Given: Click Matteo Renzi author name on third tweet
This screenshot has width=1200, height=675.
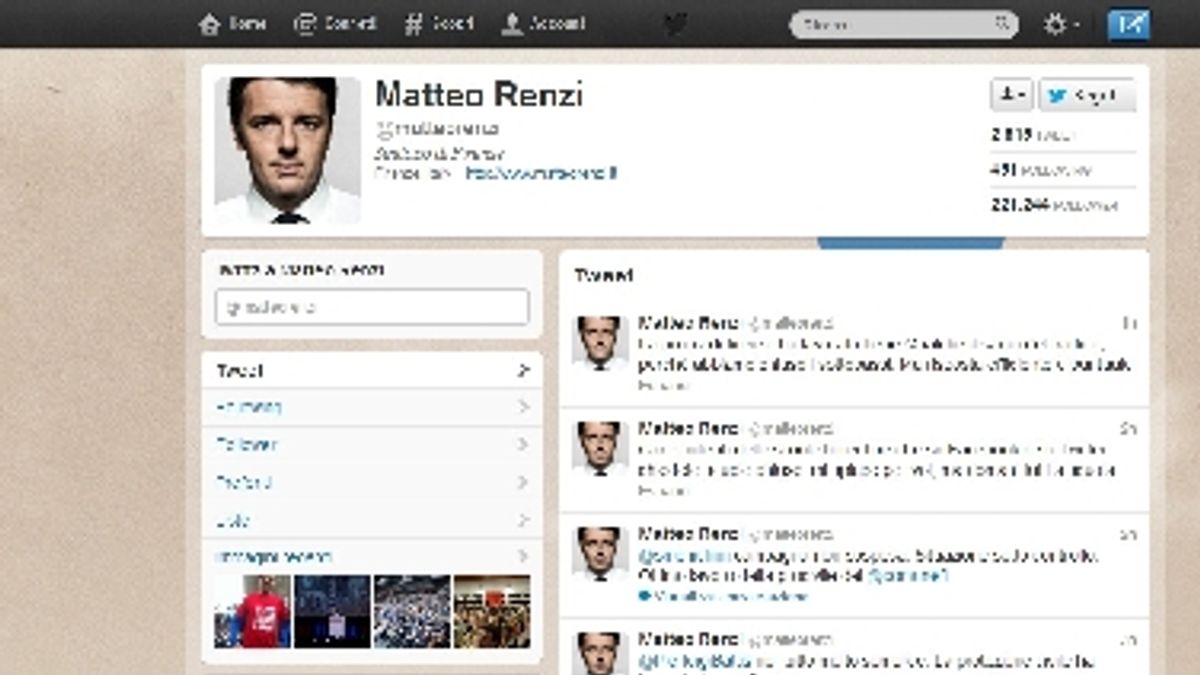Looking at the screenshot, I should (689, 534).
